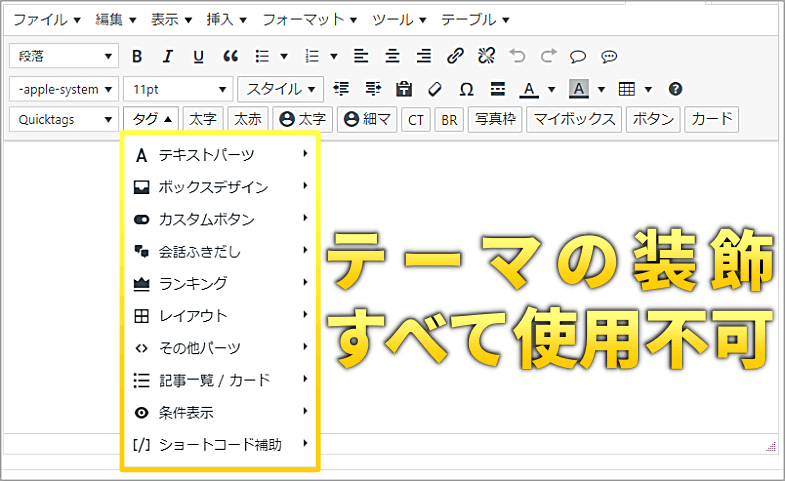The image size is (785, 481).
Task: Click the remove link icon
Action: pyautogui.click(x=486, y=56)
